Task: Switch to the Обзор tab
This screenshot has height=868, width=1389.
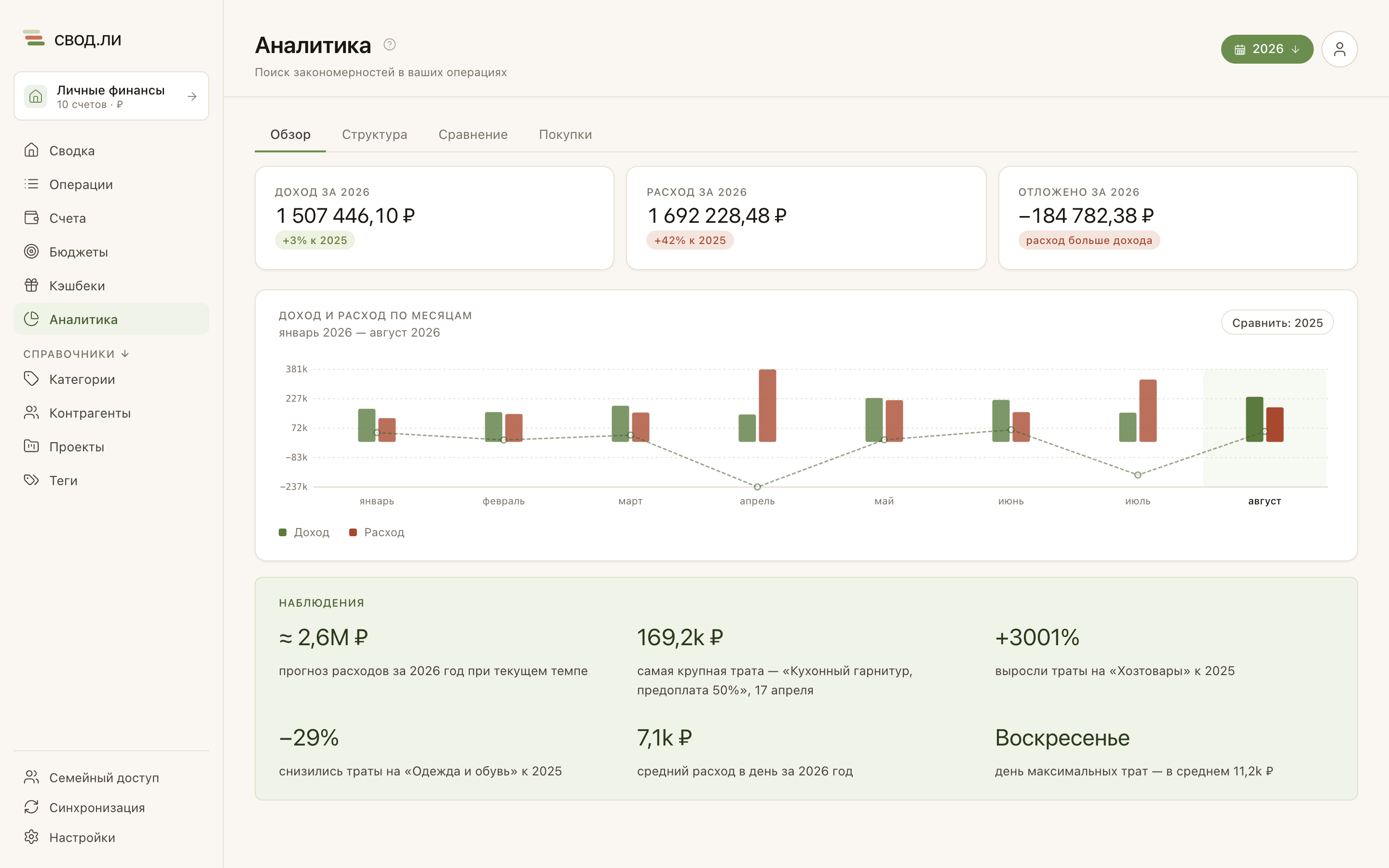Action: (290, 135)
